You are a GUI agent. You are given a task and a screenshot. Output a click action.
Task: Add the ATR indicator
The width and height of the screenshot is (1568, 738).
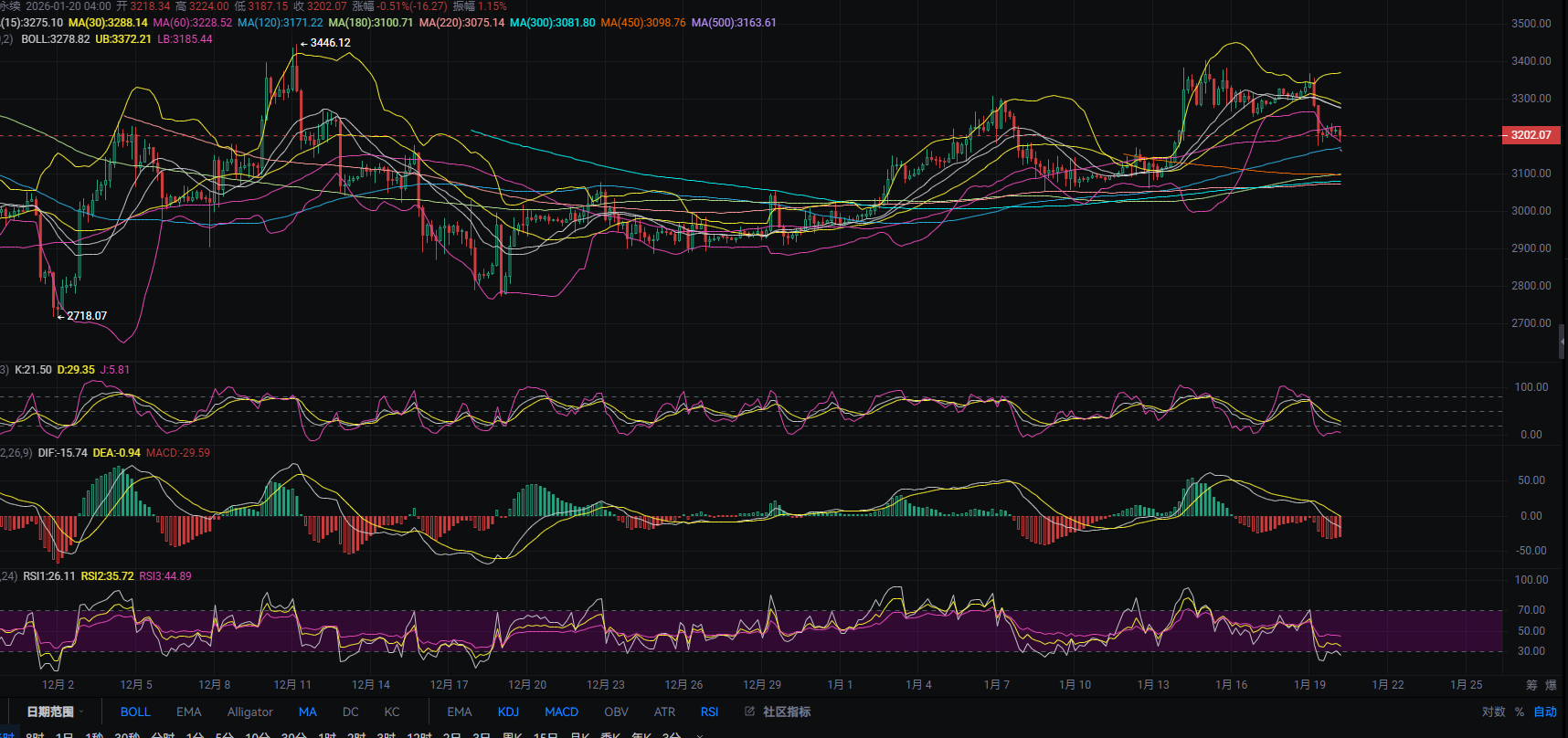pyautogui.click(x=664, y=712)
